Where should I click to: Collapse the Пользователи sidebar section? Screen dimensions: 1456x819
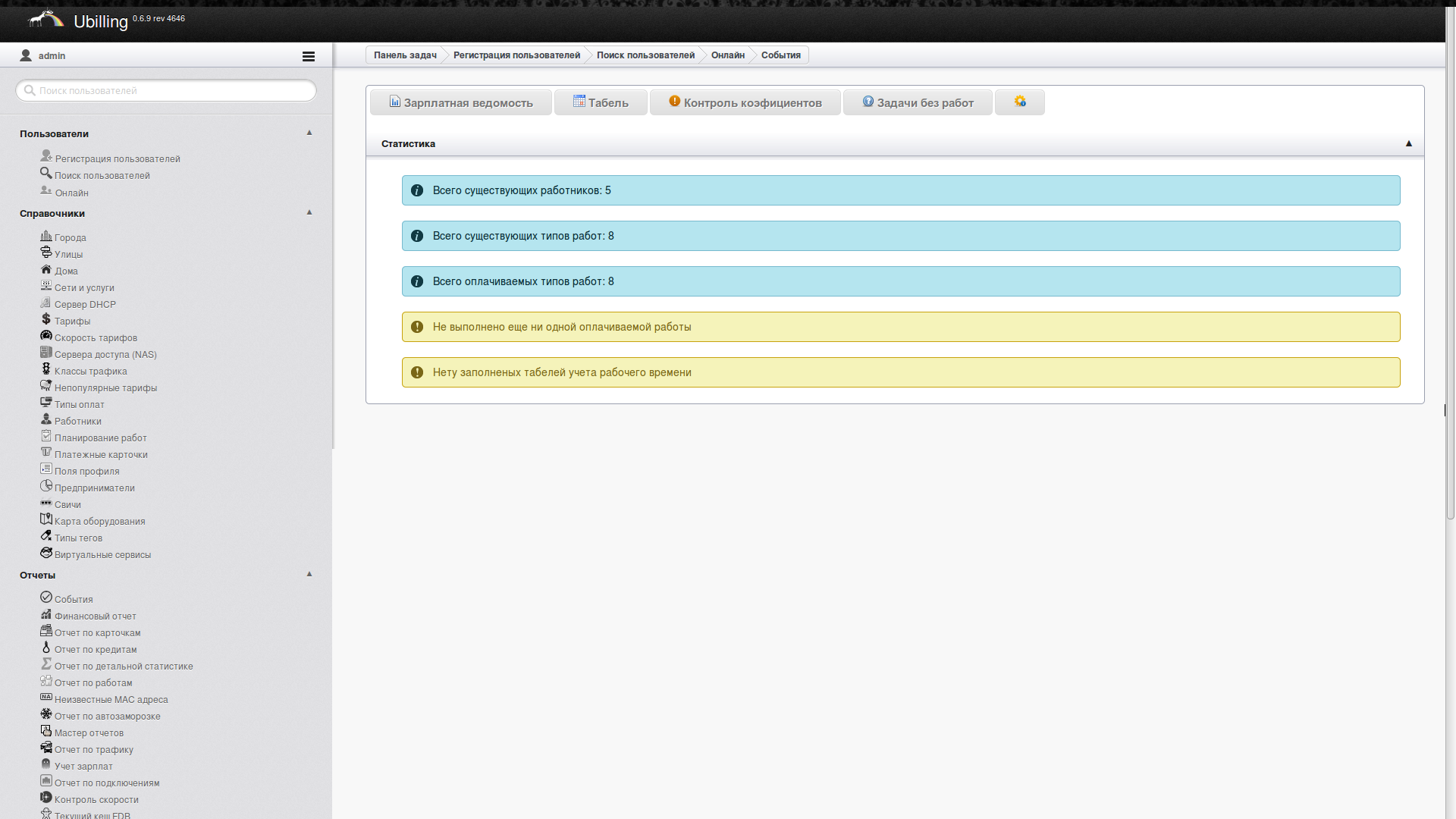click(309, 133)
